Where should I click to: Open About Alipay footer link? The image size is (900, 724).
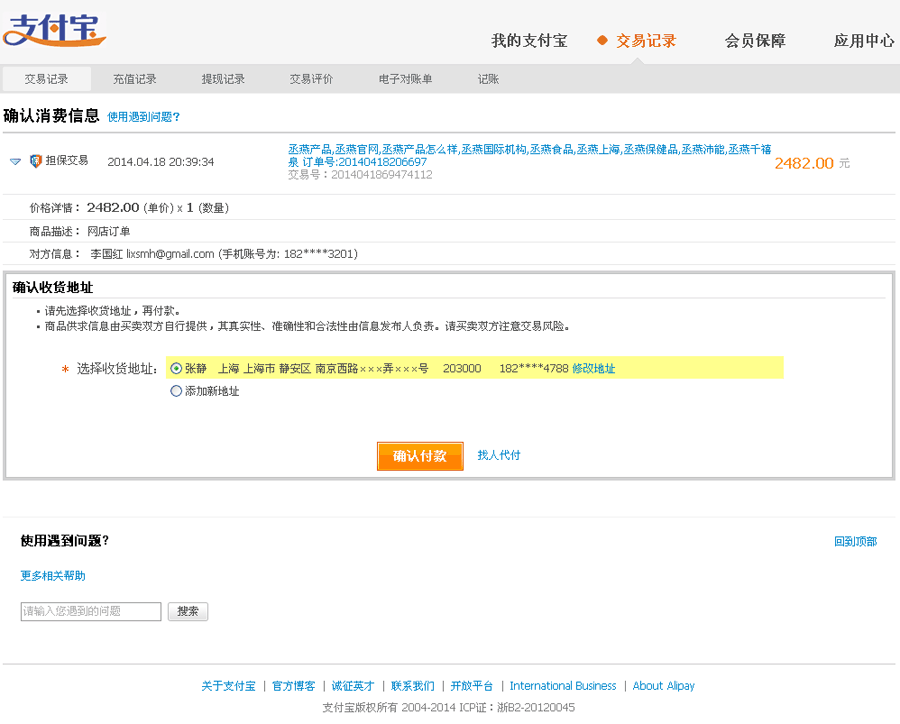(664, 686)
